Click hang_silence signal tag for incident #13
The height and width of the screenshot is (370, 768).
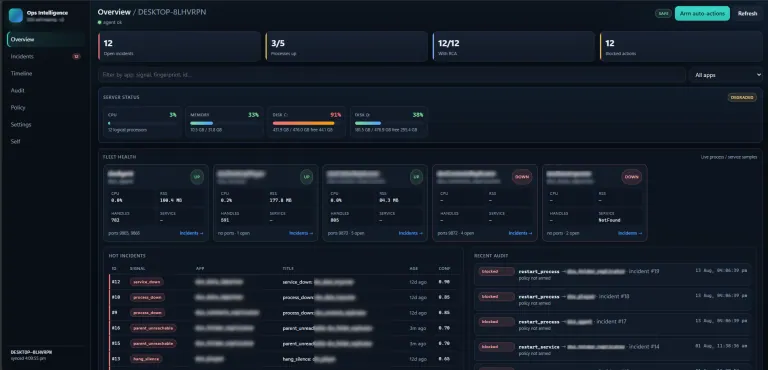coord(146,359)
